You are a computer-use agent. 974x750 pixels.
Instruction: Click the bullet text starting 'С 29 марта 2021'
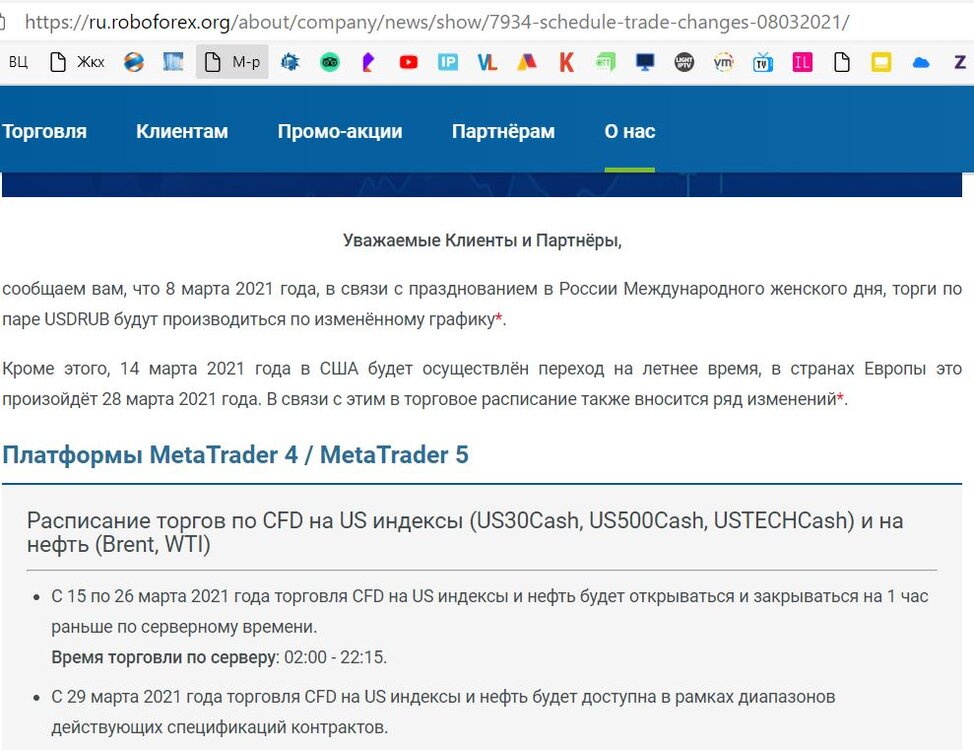coord(443,711)
